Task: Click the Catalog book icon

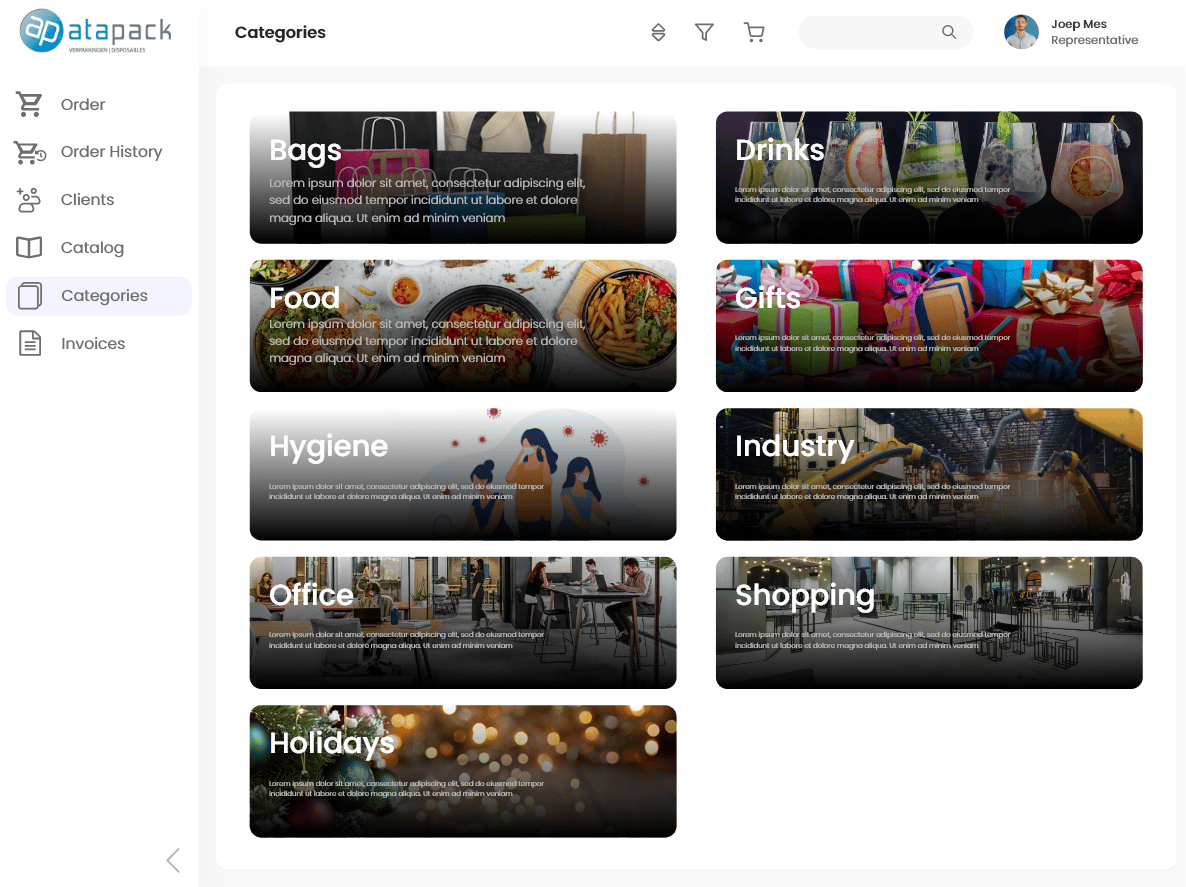Action: click(x=29, y=248)
